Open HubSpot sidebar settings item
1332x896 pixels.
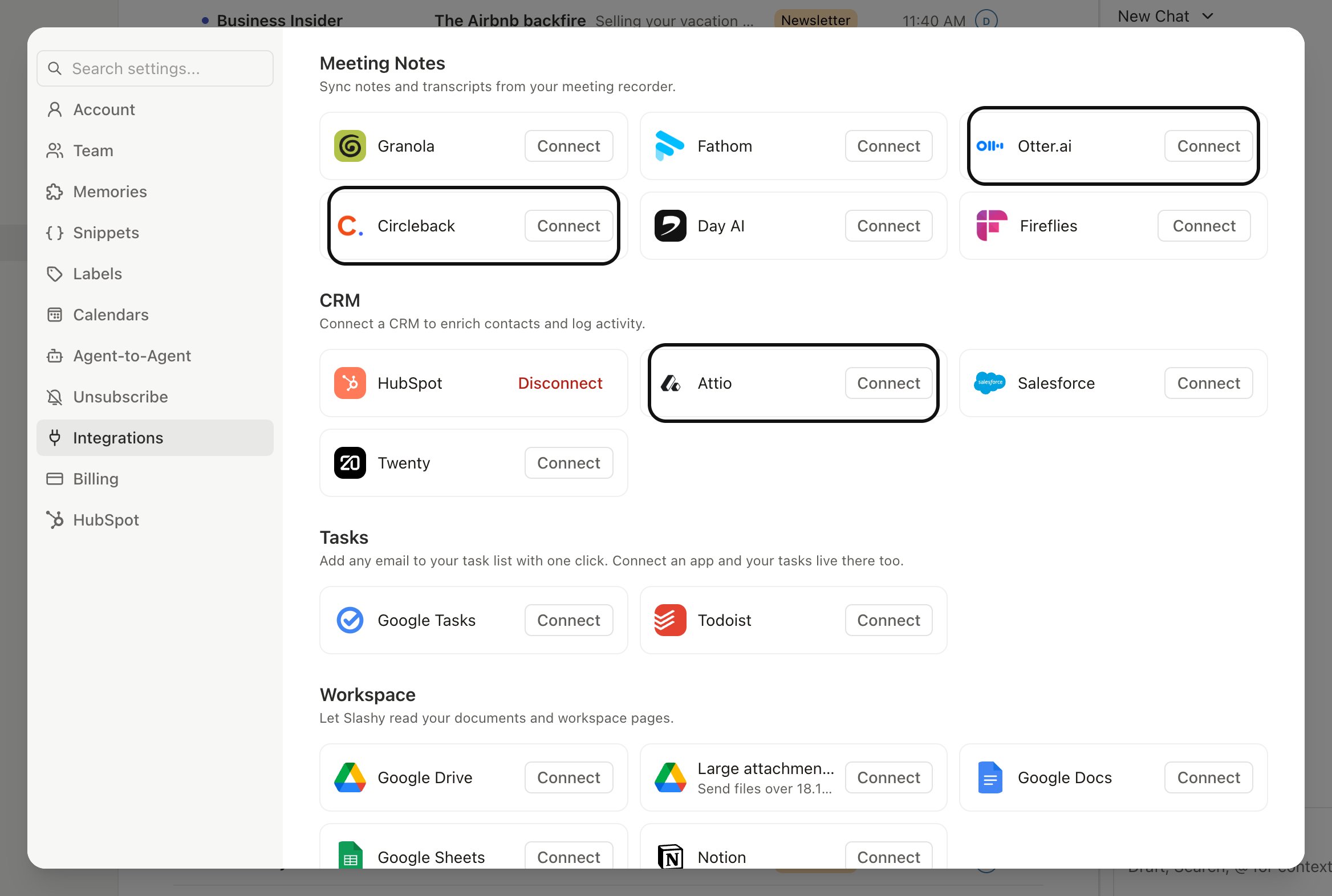(x=155, y=520)
